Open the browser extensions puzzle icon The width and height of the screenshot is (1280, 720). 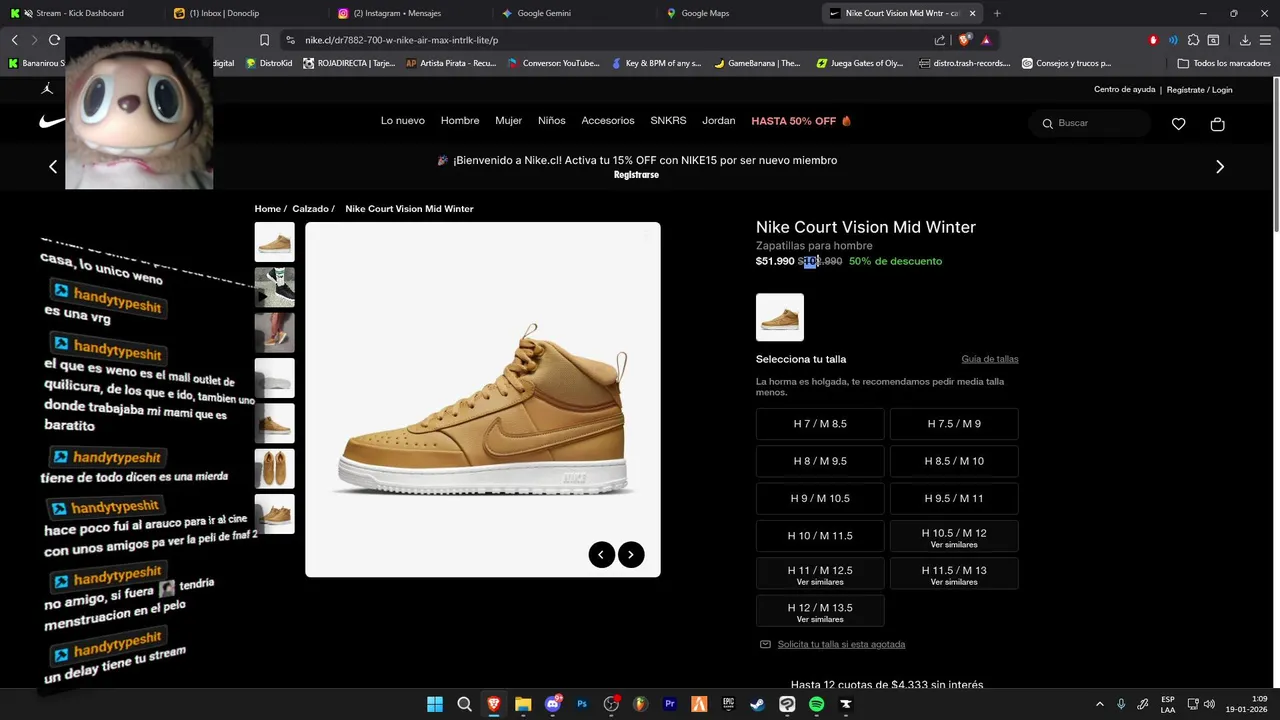(1193, 40)
